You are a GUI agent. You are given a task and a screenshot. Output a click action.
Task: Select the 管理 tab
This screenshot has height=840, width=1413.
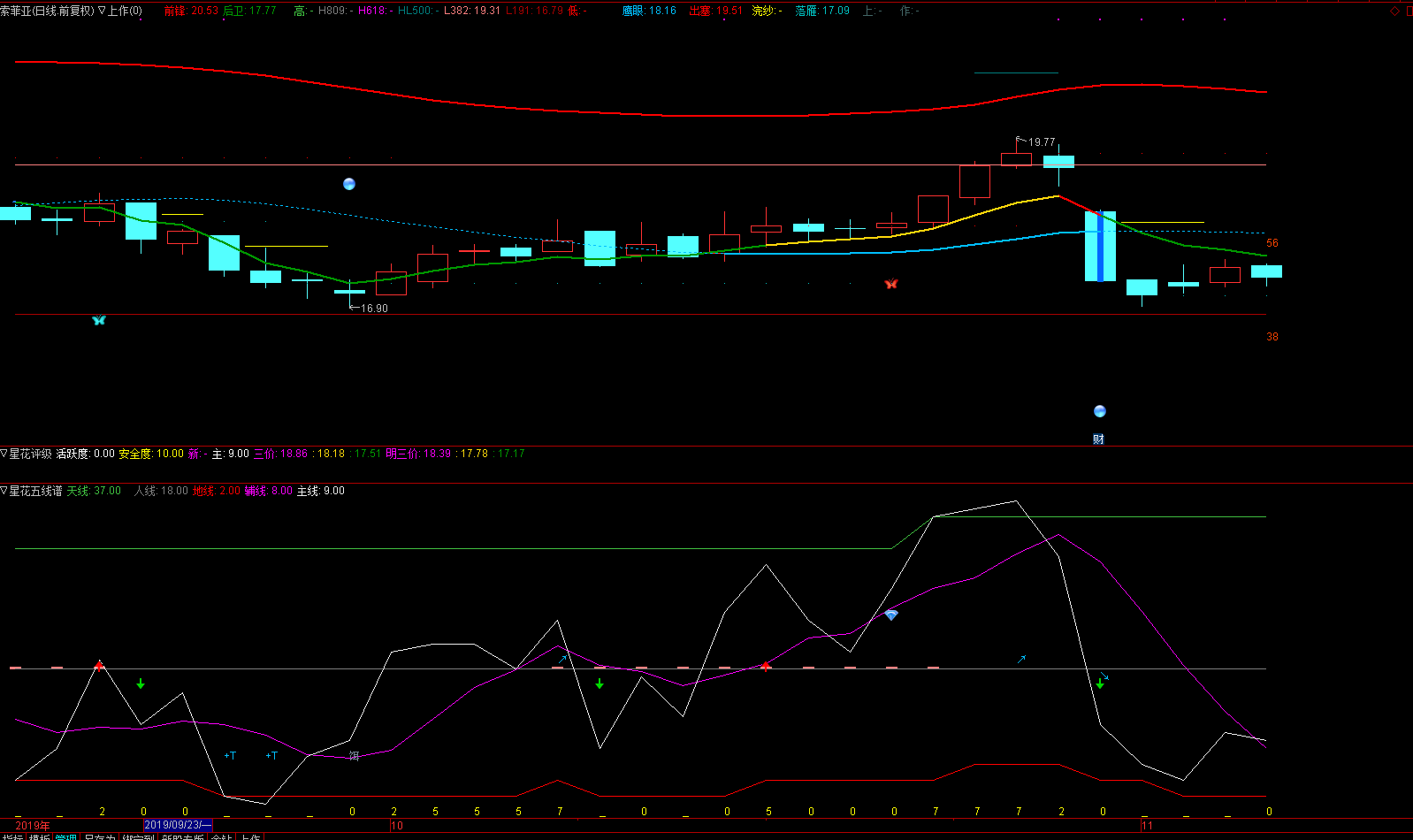66,836
